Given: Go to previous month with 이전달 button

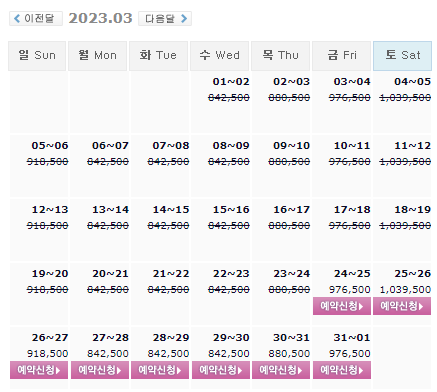Looking at the screenshot, I should pyautogui.click(x=36, y=18).
